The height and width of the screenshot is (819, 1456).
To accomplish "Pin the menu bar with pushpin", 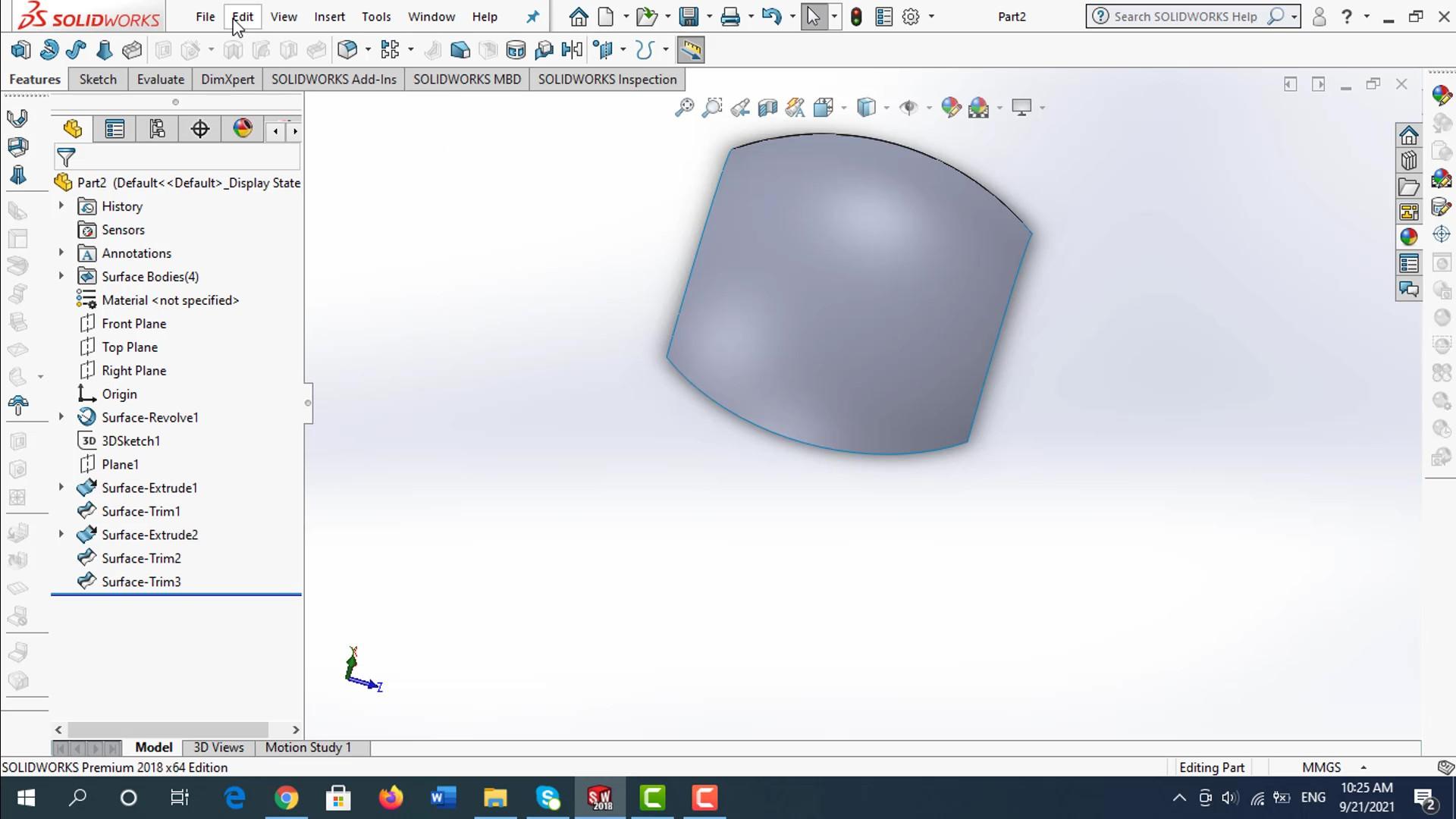I will (533, 17).
